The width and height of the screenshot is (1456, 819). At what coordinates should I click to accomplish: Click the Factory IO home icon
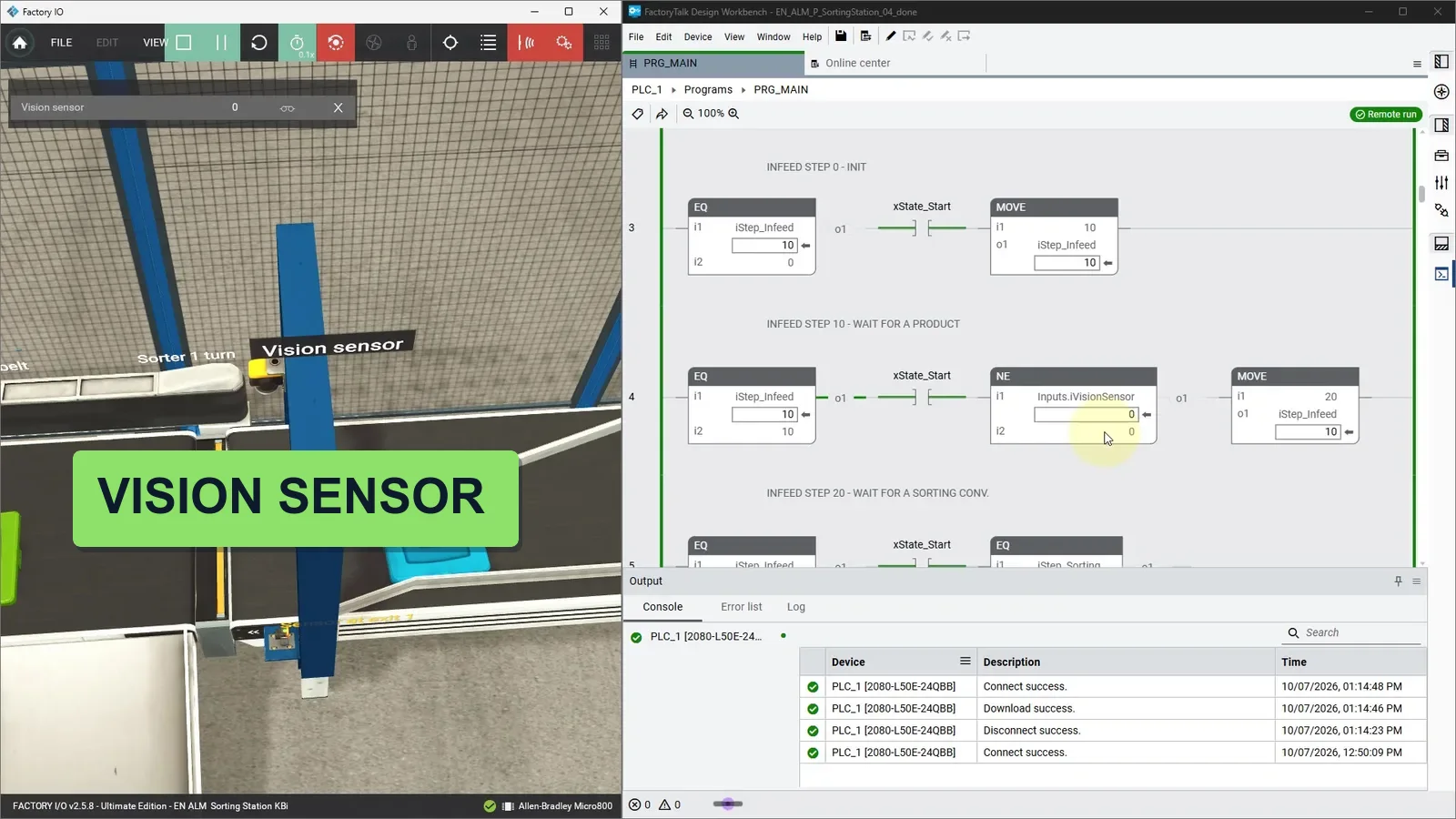tap(19, 43)
